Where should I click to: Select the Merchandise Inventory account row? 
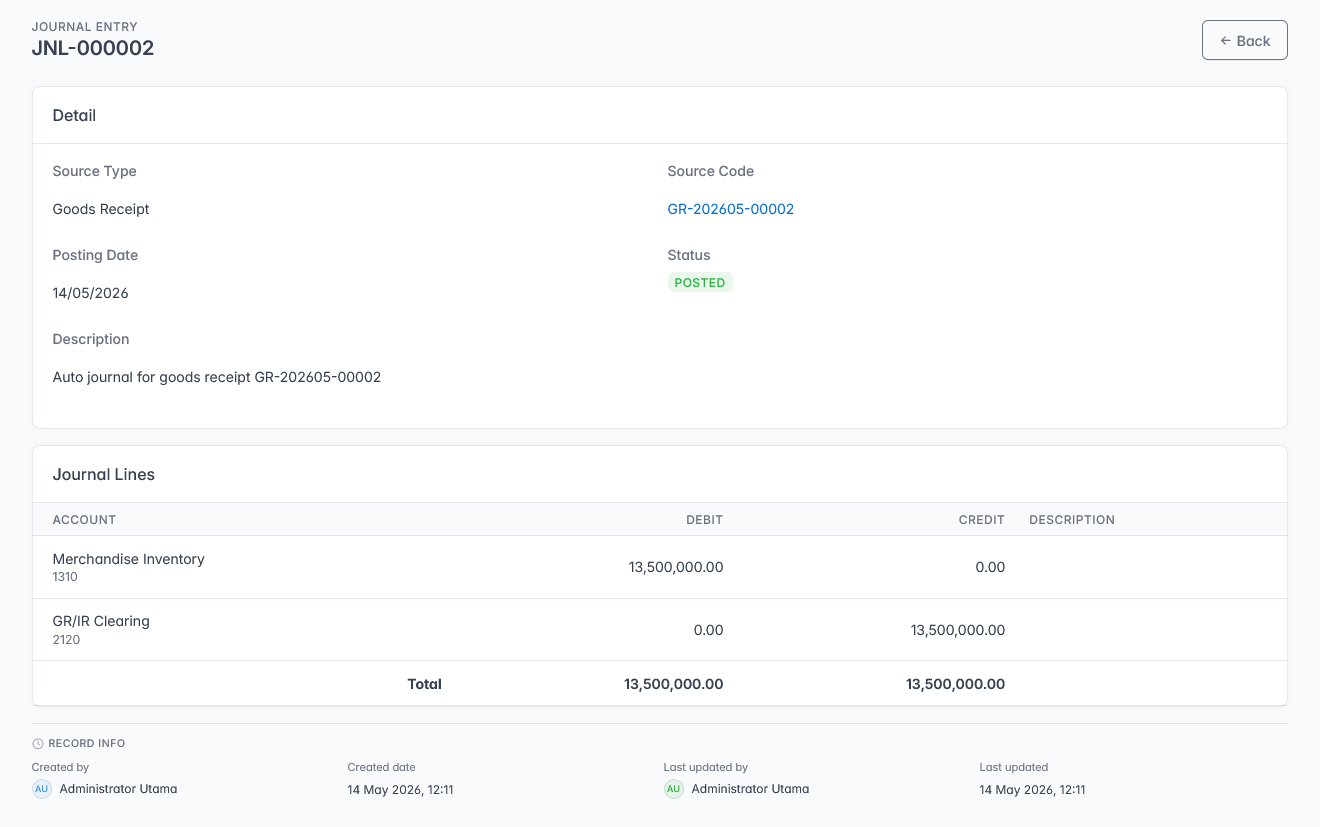point(660,567)
